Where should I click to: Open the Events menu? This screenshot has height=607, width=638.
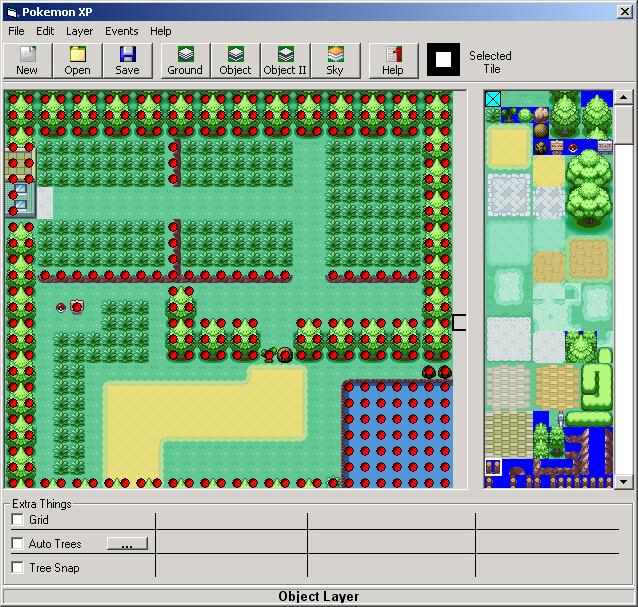point(122,31)
